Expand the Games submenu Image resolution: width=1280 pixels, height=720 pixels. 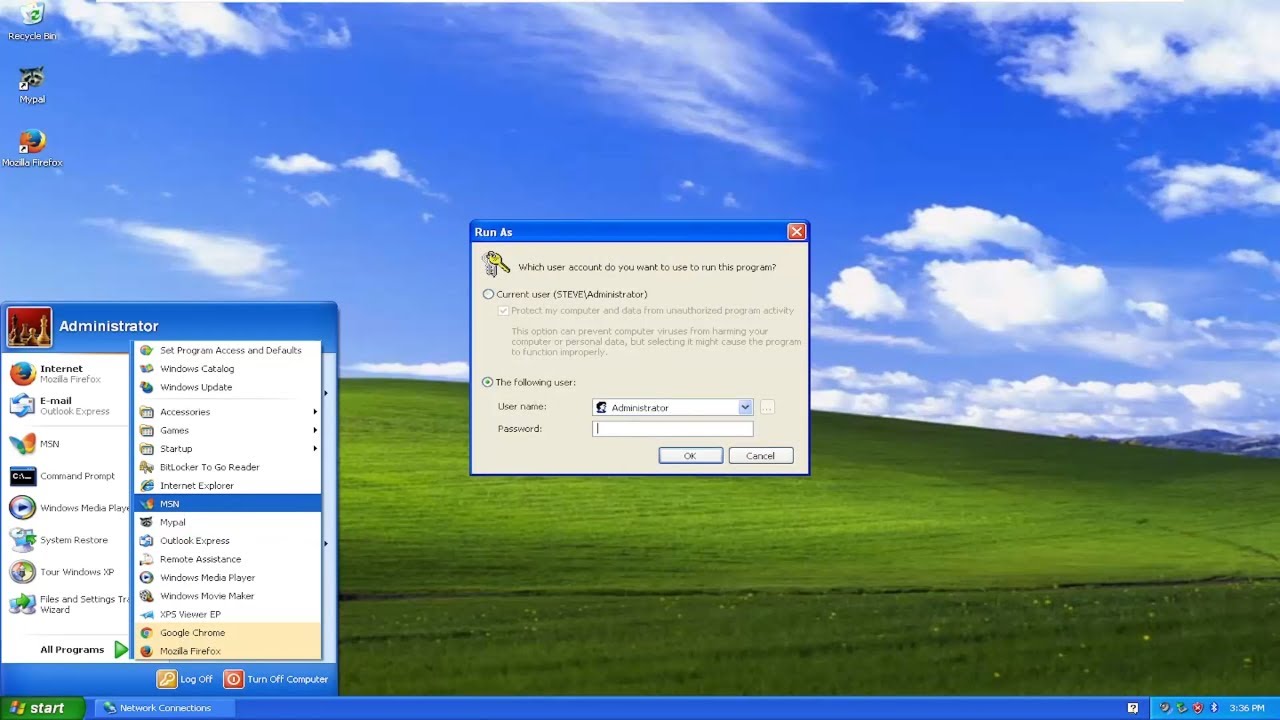[228, 430]
